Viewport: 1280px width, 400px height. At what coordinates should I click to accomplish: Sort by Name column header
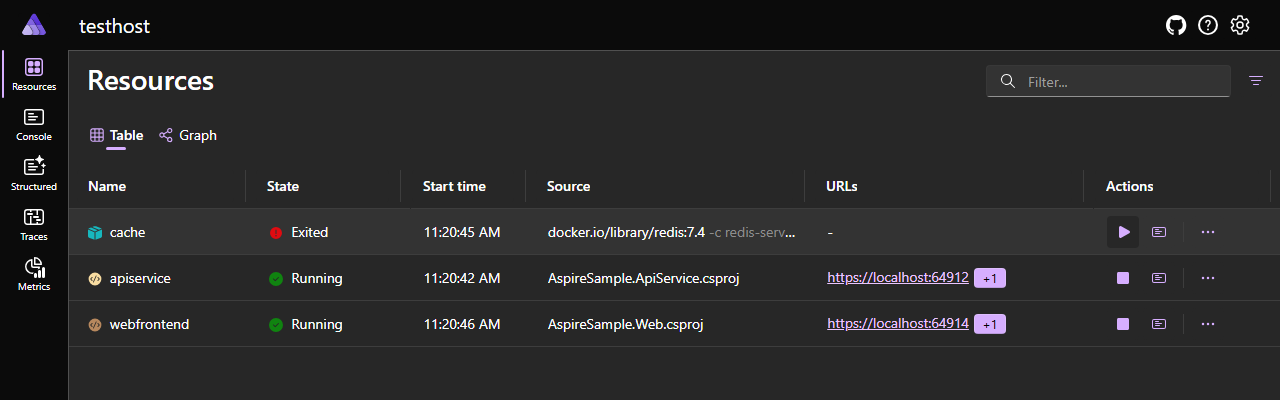point(107,186)
